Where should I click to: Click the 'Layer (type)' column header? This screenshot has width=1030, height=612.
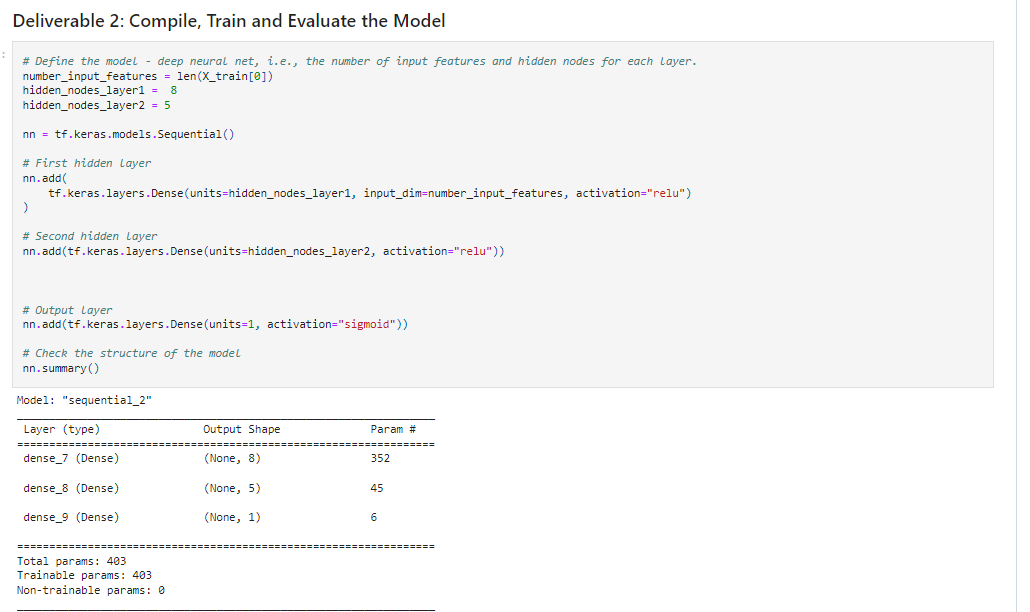pos(62,429)
